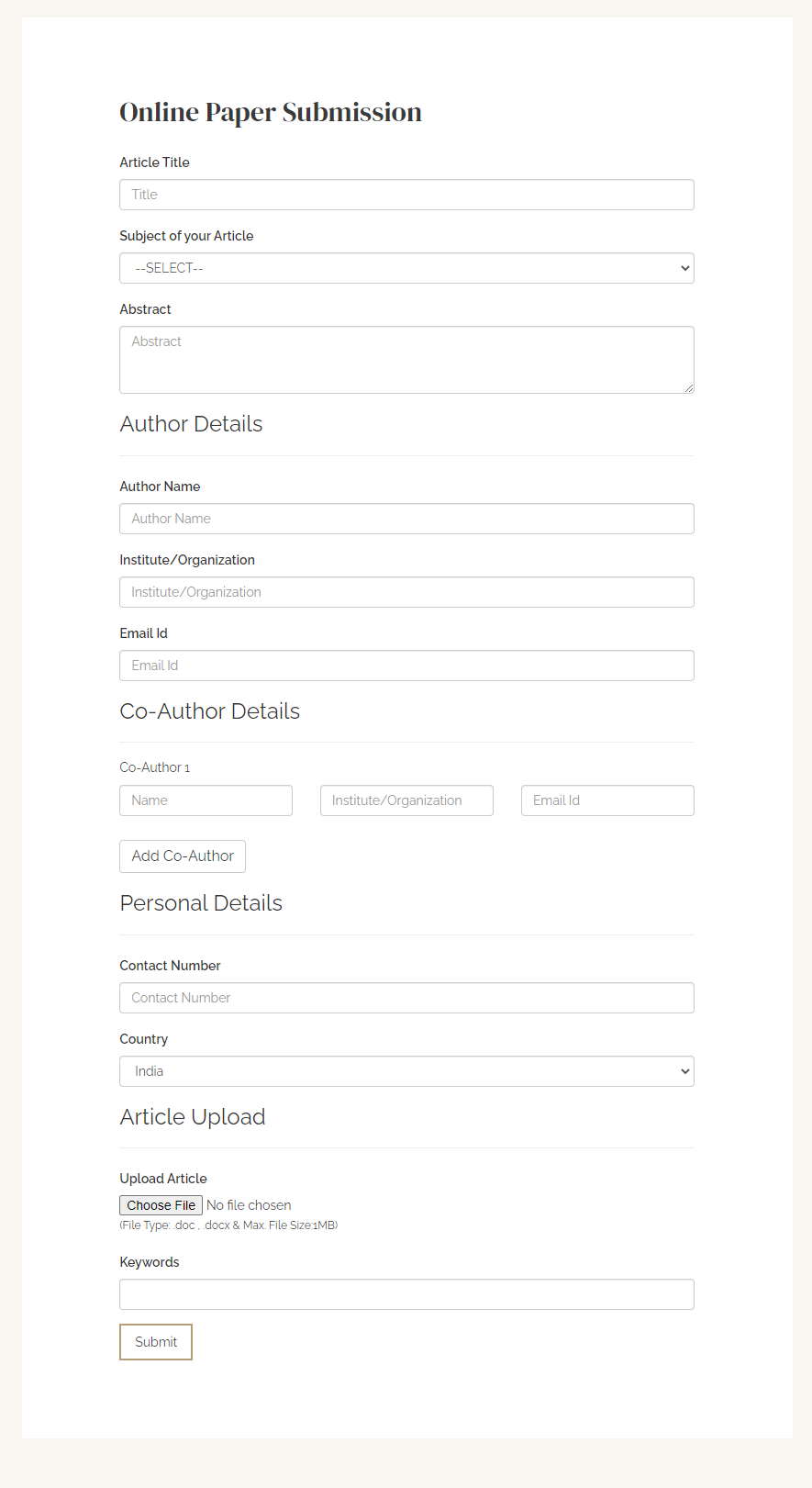Click inside the Abstract text area
812x1488 pixels.
point(406,359)
